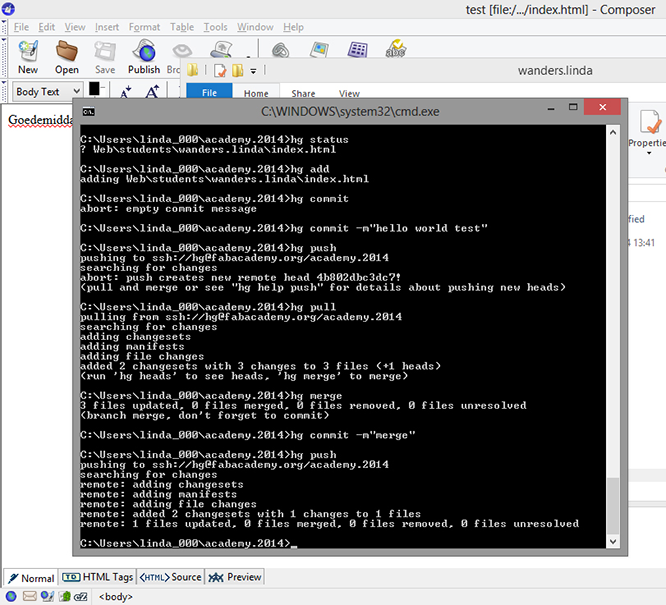Switch to HTML Tags edit mode tab
This screenshot has height=605, width=666.
[97, 577]
